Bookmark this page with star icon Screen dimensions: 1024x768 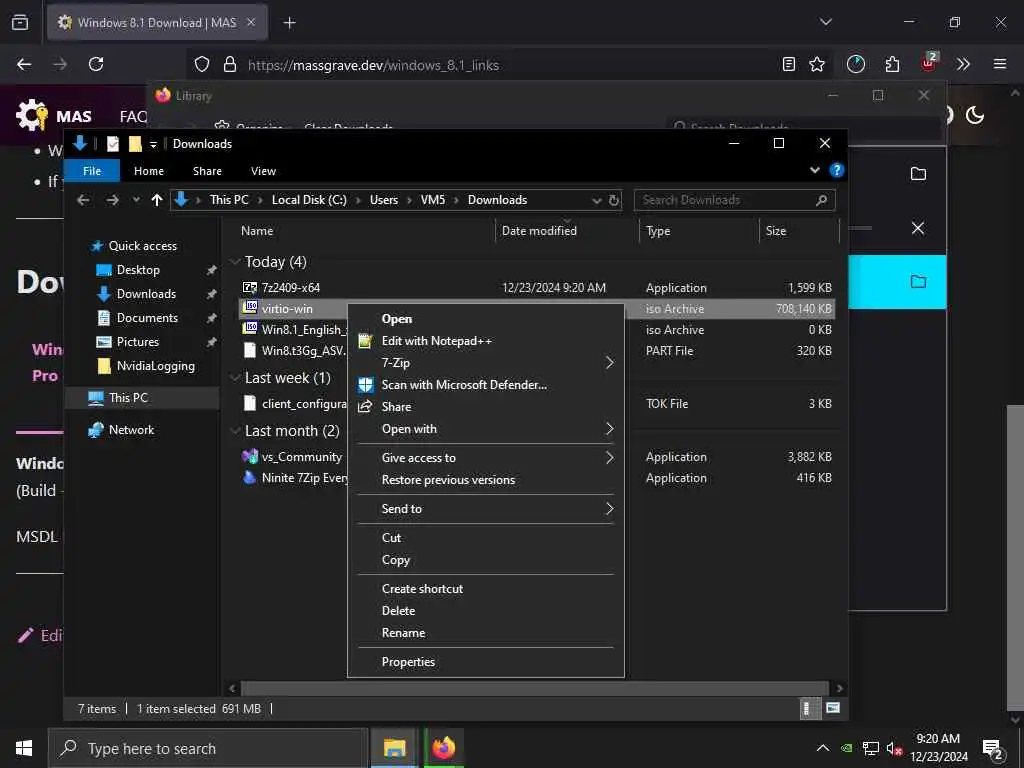tap(817, 64)
